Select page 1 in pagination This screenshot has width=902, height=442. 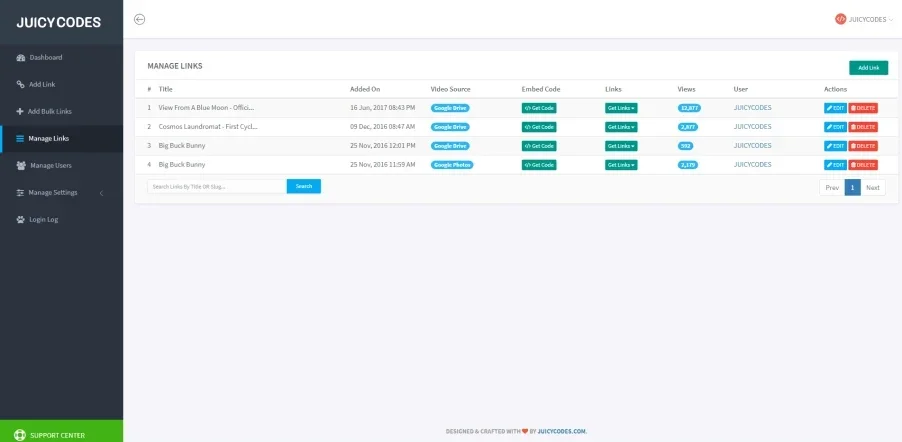(853, 188)
